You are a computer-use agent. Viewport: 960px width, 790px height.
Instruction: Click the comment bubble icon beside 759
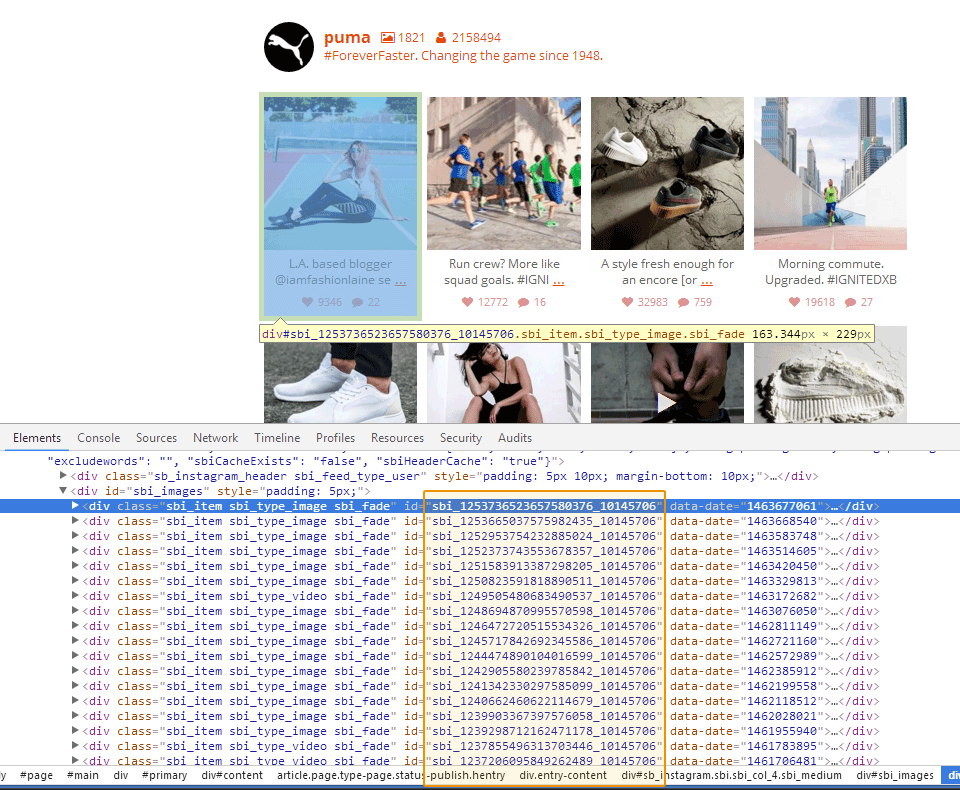(x=682, y=302)
